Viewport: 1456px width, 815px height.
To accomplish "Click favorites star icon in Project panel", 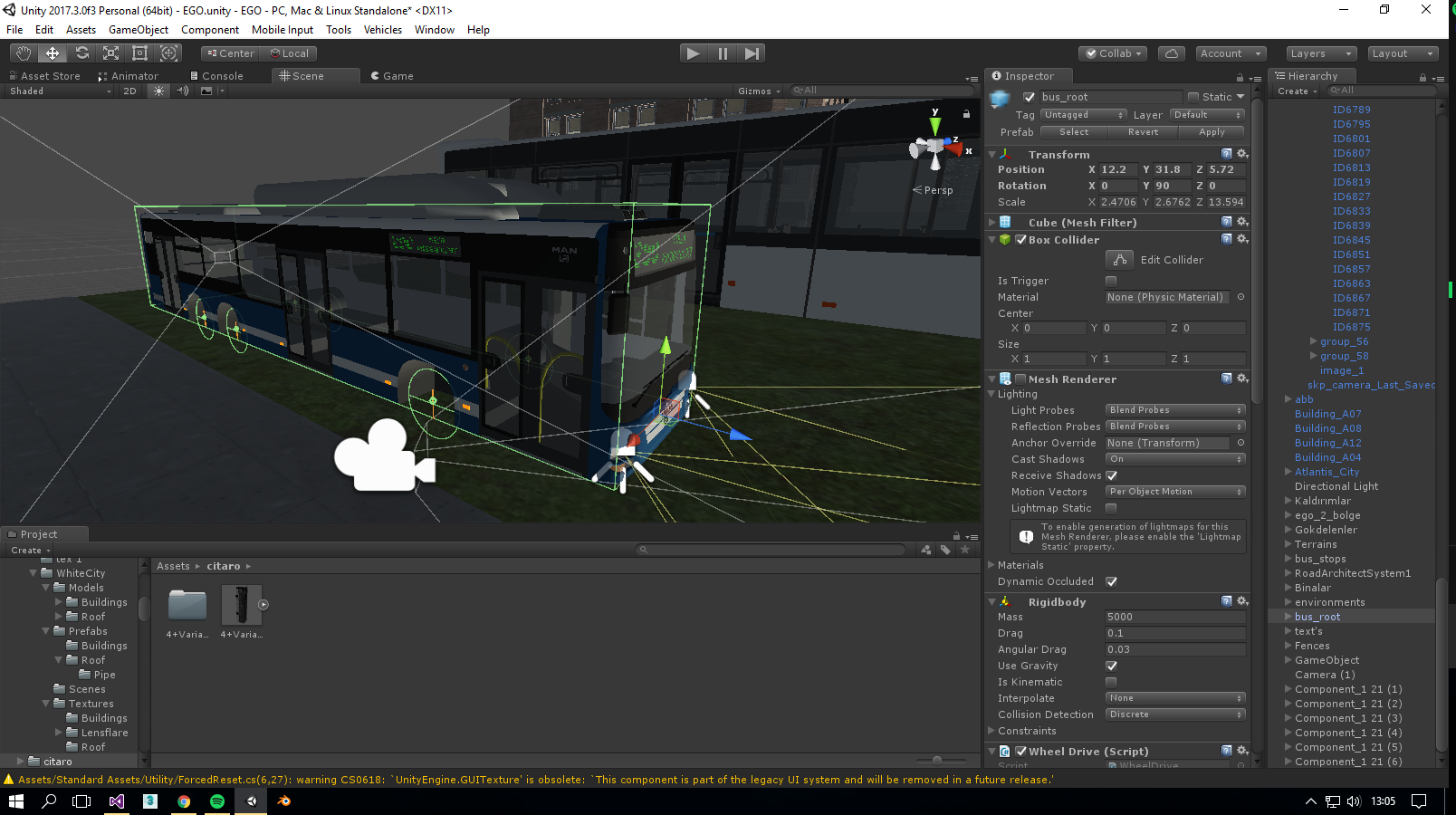I will [965, 550].
